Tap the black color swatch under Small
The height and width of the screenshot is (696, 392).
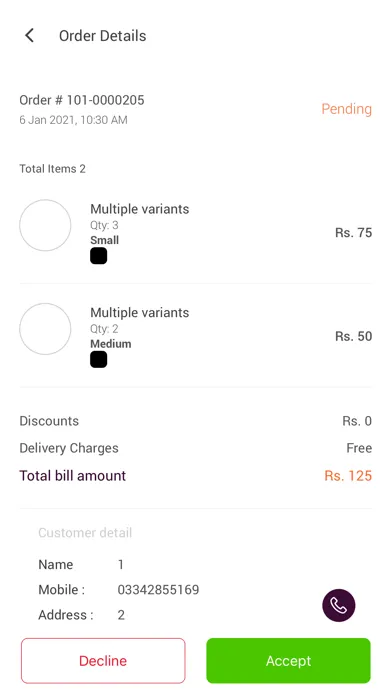point(99,256)
